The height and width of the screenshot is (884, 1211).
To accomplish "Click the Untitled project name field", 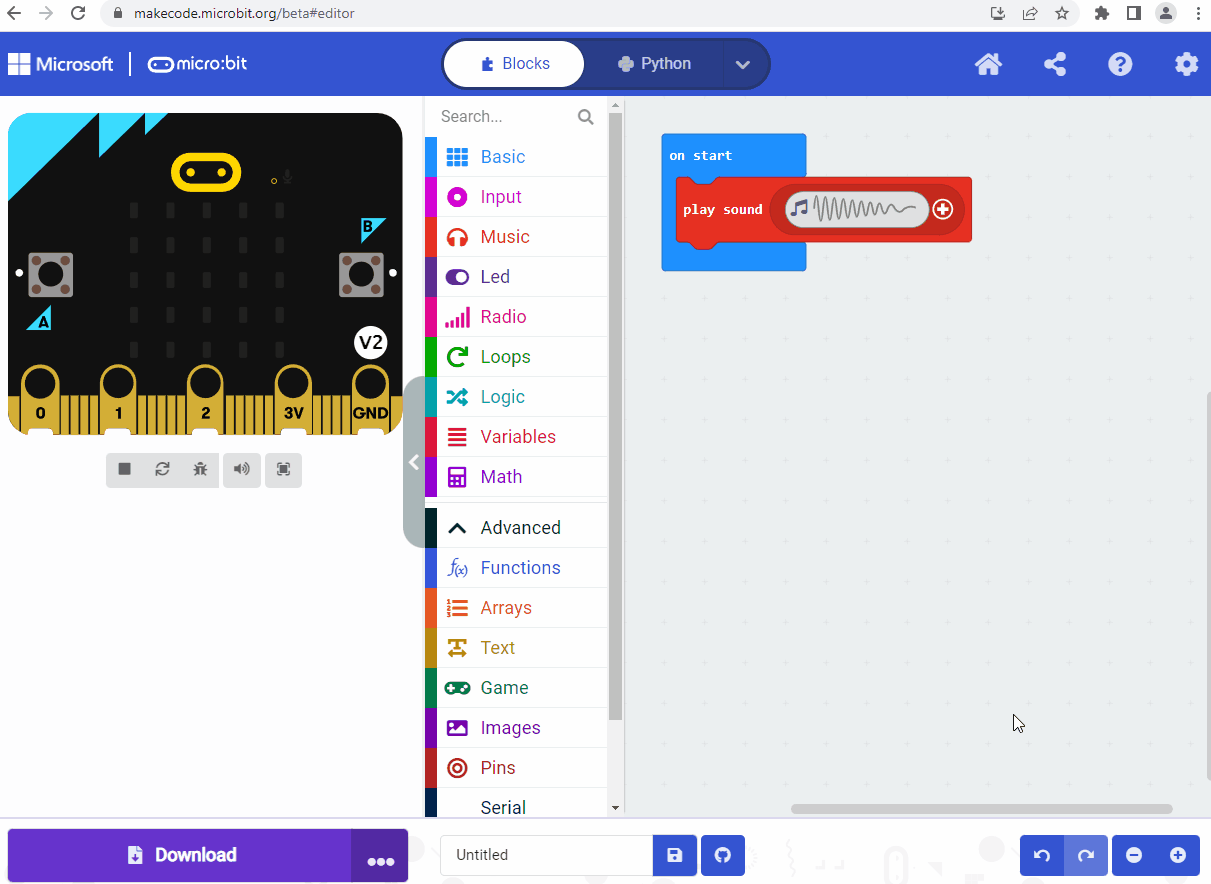I will [546, 855].
